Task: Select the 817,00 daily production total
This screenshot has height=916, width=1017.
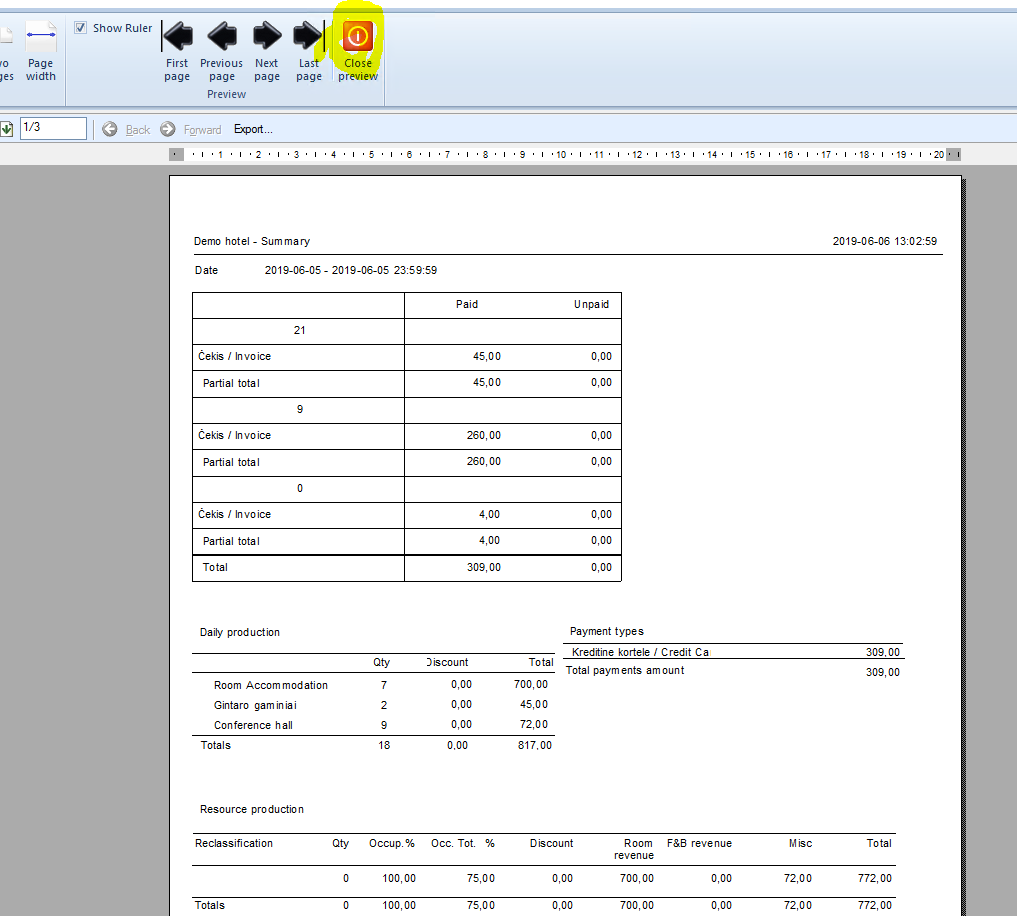Action: 535,745
